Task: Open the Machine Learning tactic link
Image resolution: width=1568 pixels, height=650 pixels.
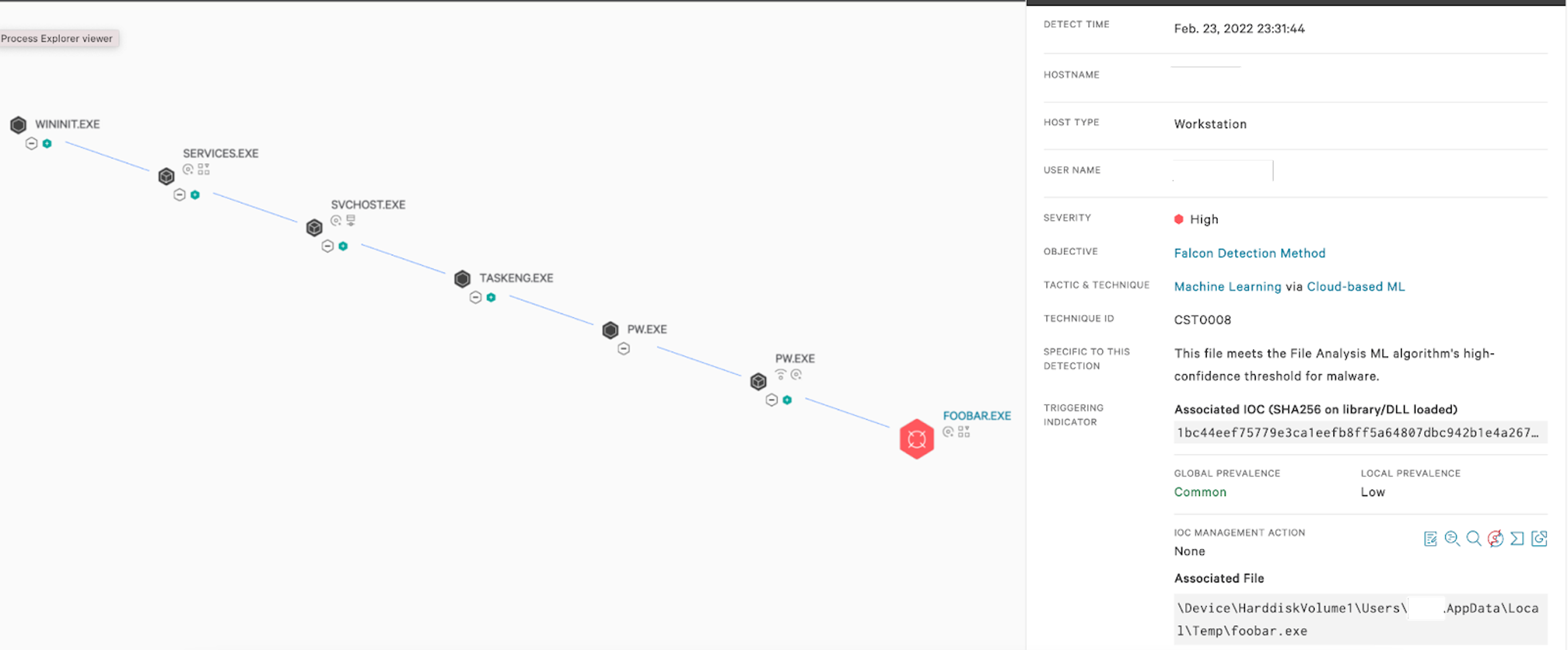Action: click(1227, 287)
